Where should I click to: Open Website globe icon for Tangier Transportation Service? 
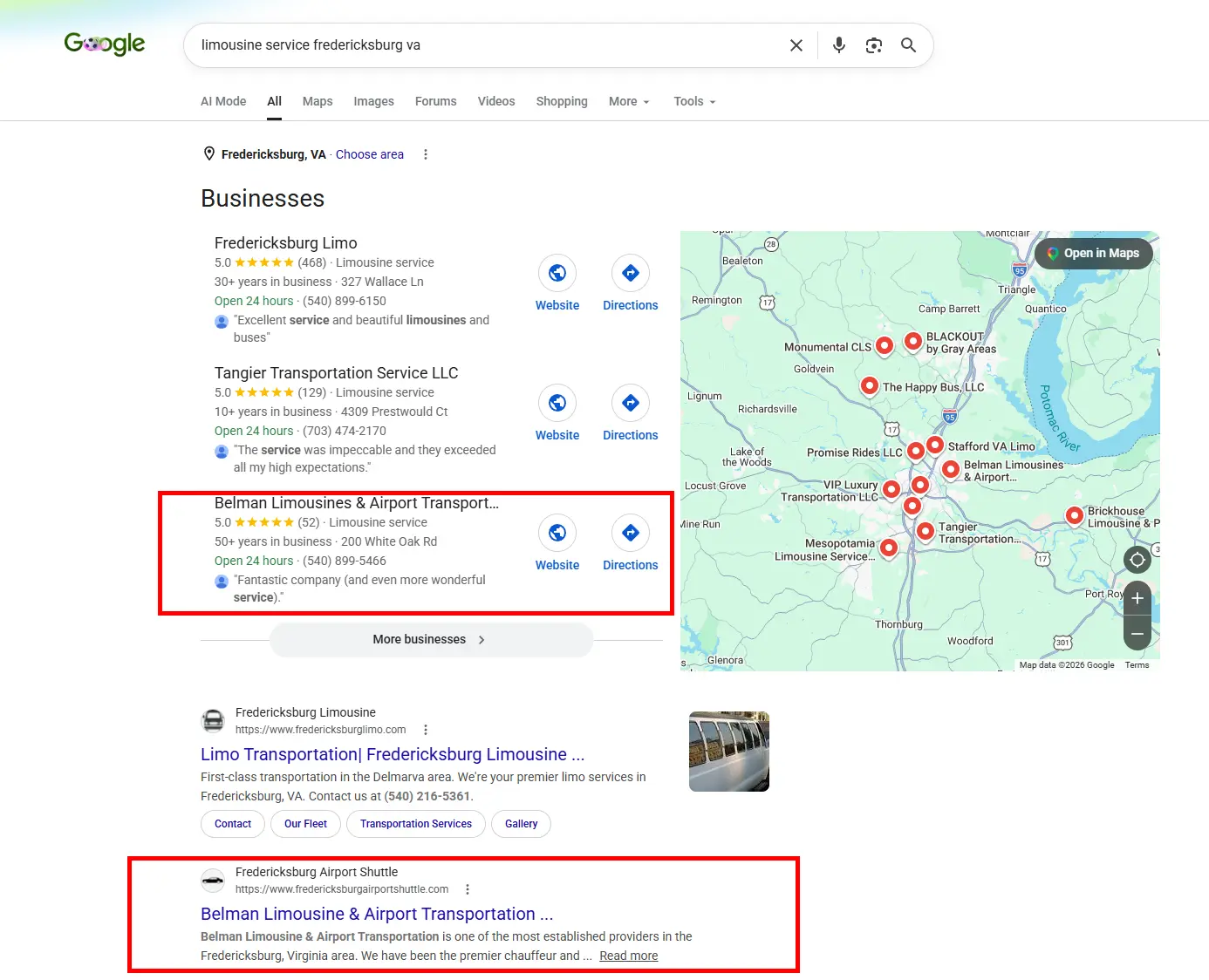tap(557, 403)
